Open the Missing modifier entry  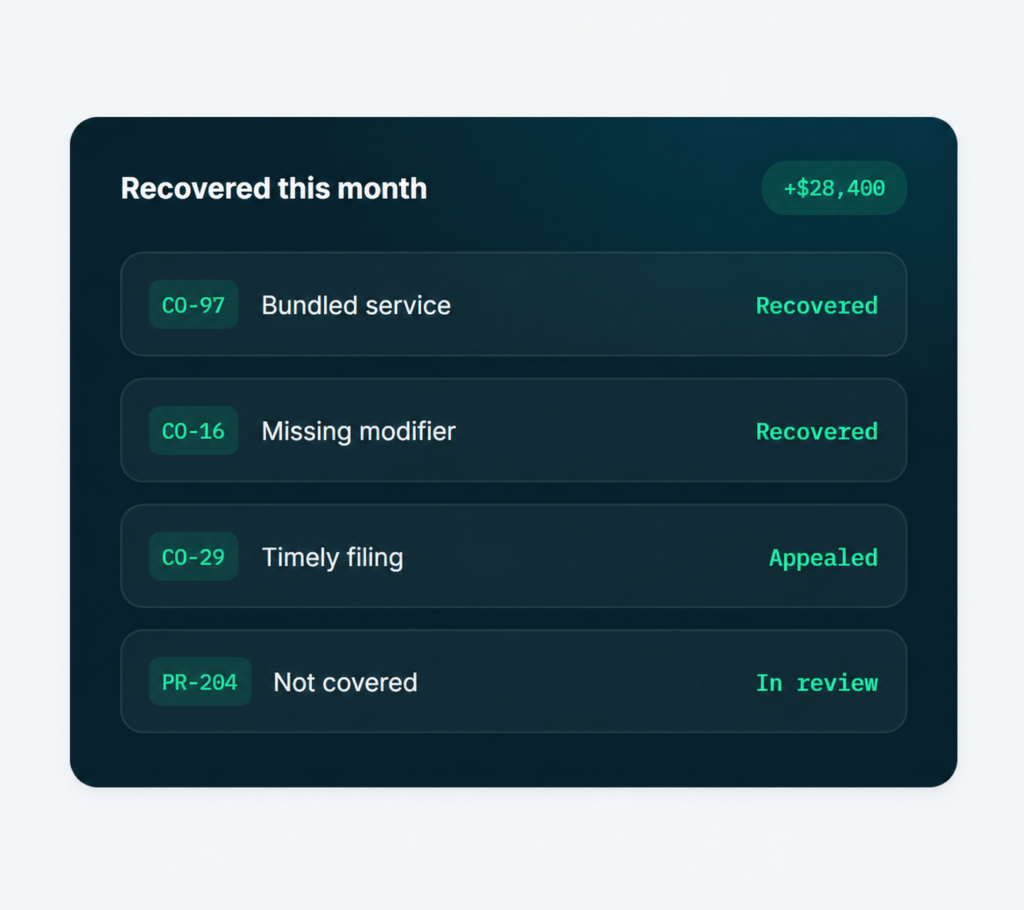coord(513,431)
